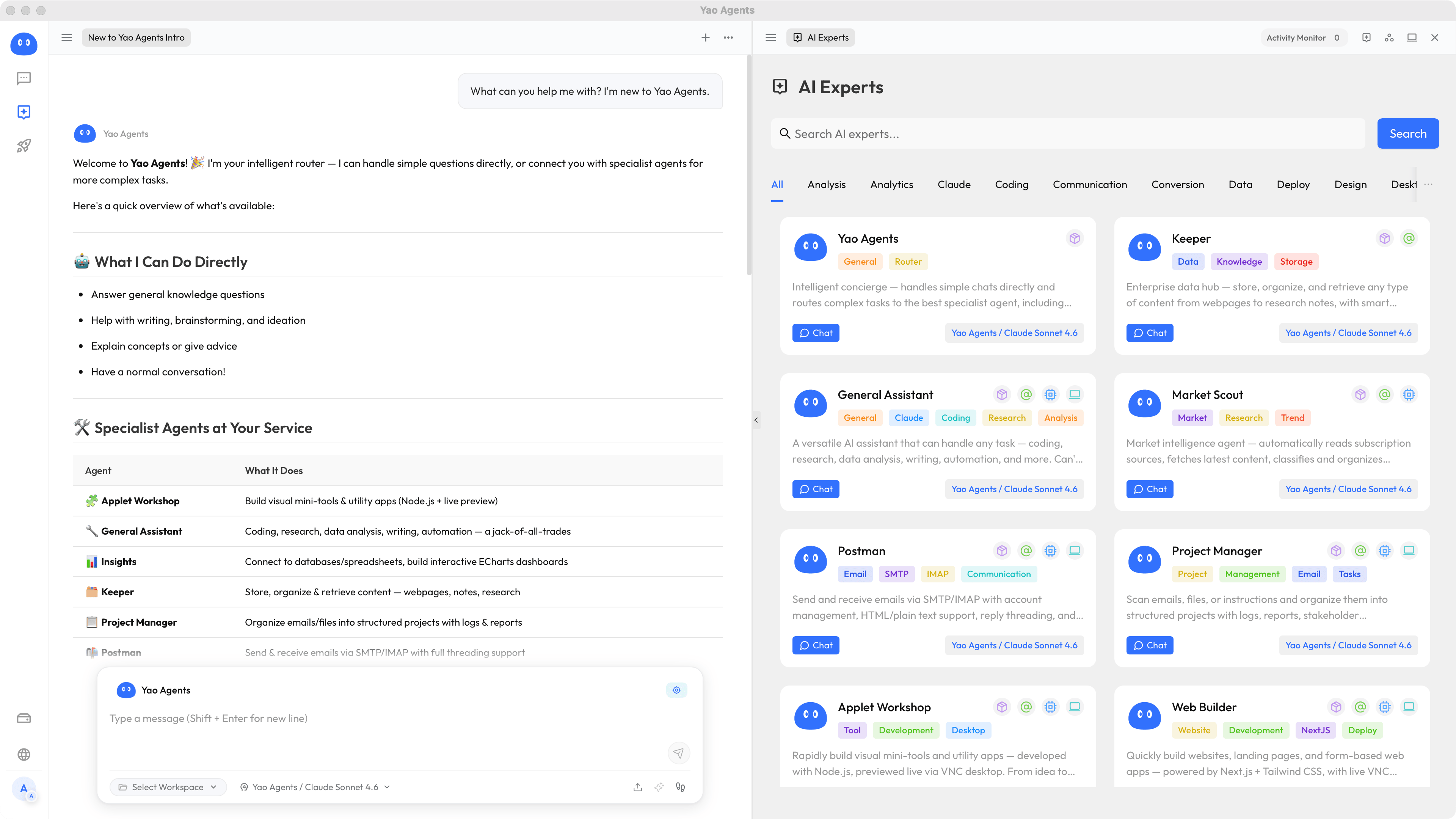The height and width of the screenshot is (819, 1456).
Task: Open the Activity Monitor button
Action: (x=1304, y=37)
